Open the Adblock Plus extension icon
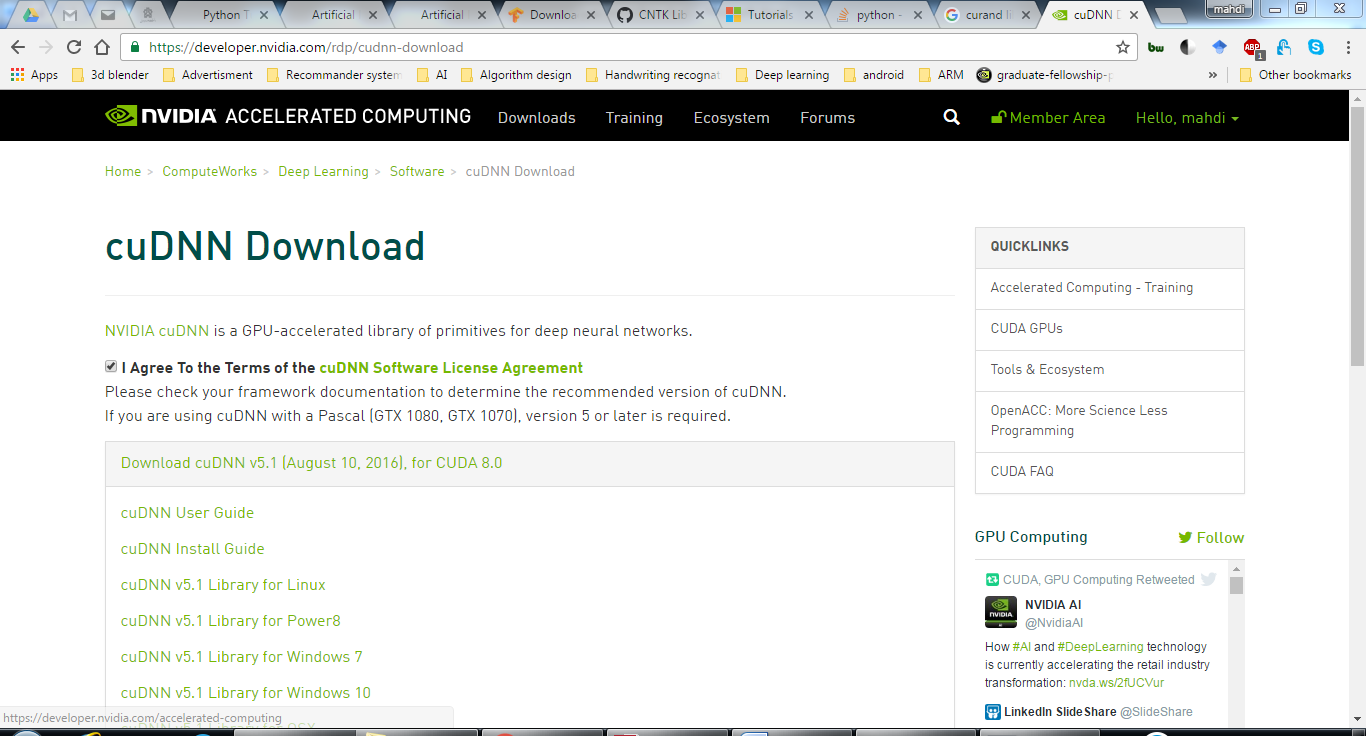1366x736 pixels. [x=1252, y=47]
